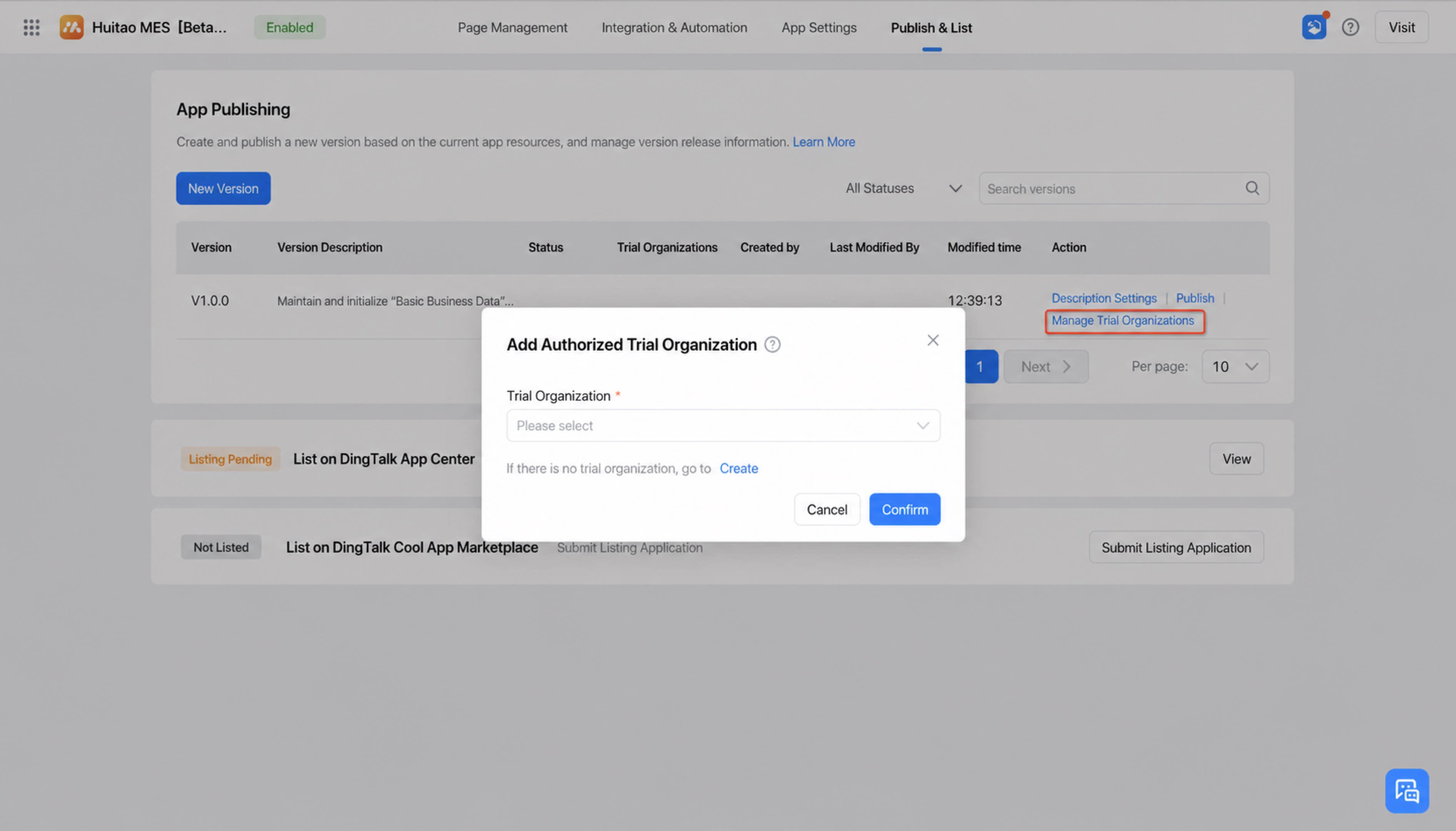Open Integration & Automation tab
Image resolution: width=1456 pixels, height=831 pixels.
tap(674, 27)
